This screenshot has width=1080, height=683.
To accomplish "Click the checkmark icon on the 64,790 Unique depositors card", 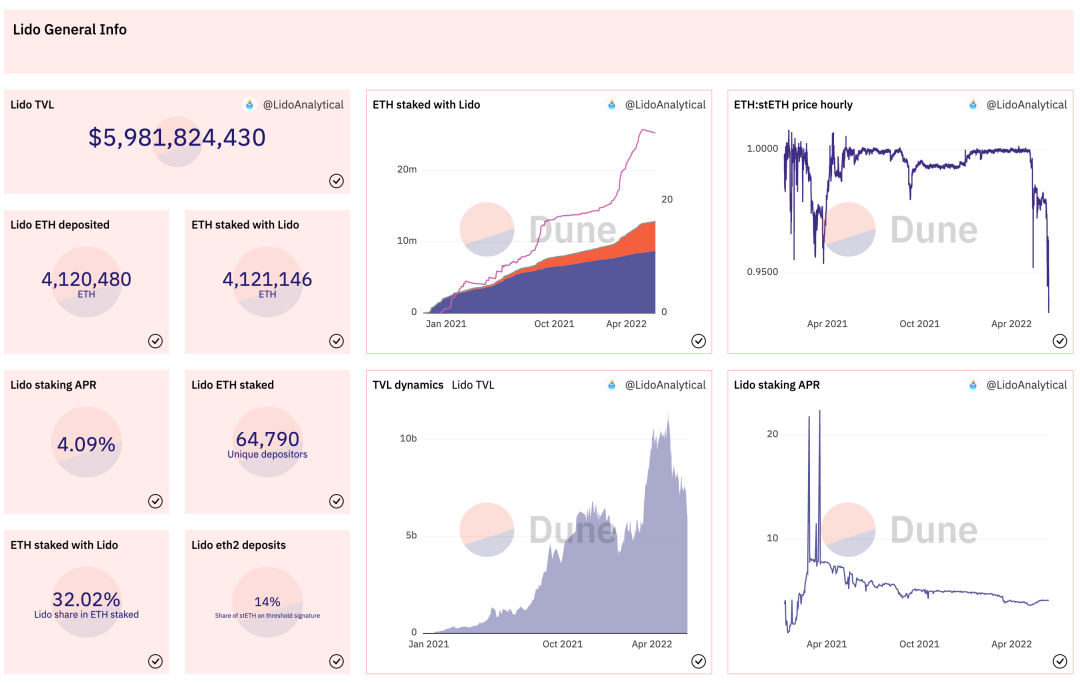I will point(336,501).
